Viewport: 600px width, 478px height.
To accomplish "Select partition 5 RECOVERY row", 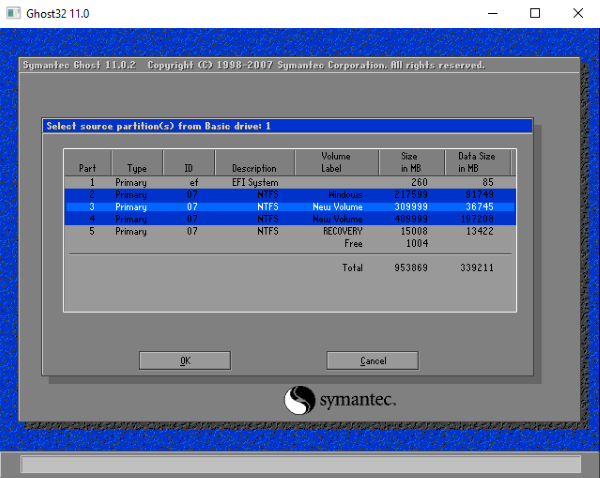I will [290, 232].
